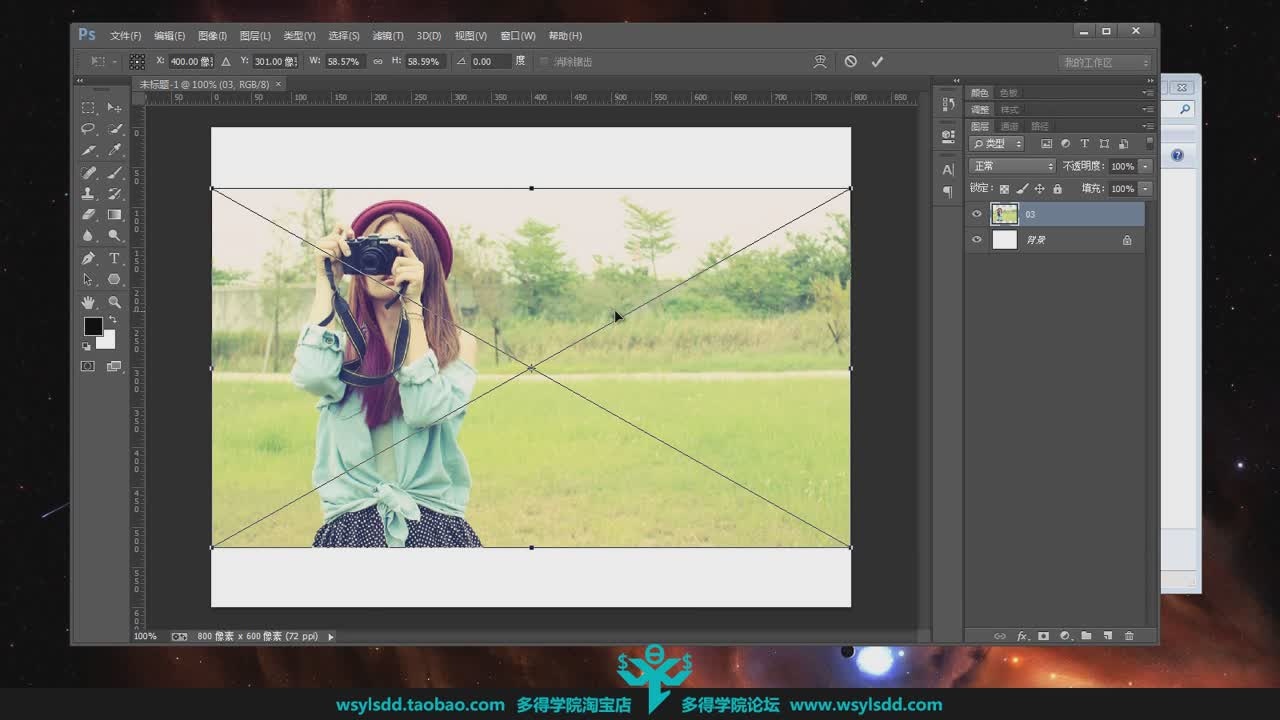Toggle the 消除锯齿 anti-alias checkbox
Image resolution: width=1280 pixels, height=720 pixels.
click(544, 62)
